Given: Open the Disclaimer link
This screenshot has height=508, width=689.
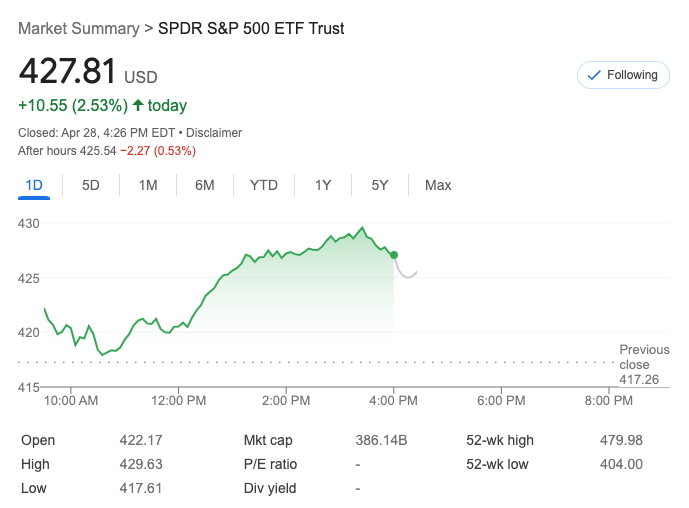Looking at the screenshot, I should point(216,133).
